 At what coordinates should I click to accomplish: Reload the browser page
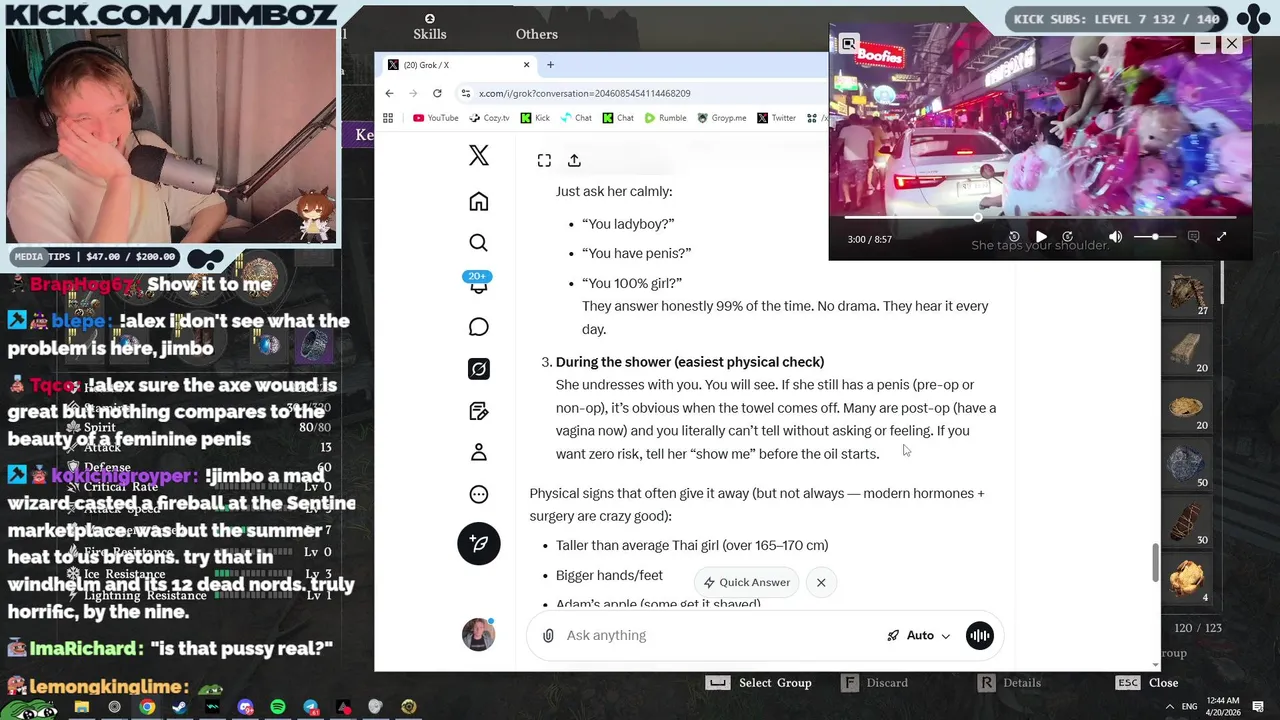(x=437, y=93)
